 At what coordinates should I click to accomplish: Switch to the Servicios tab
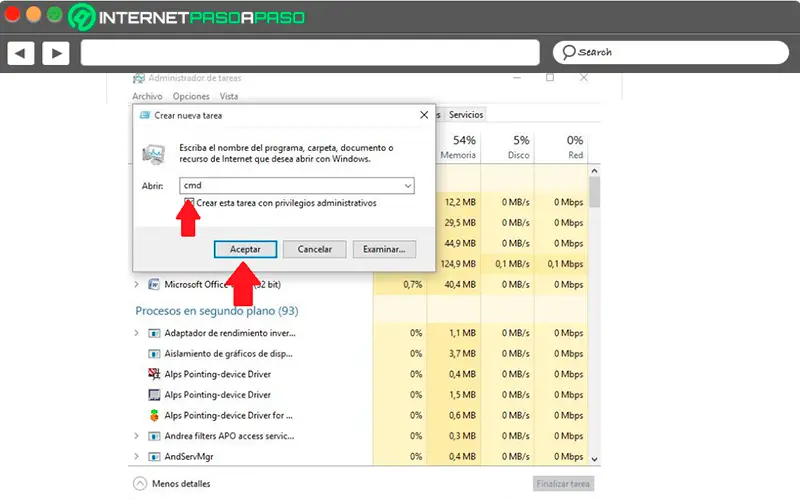[466, 115]
